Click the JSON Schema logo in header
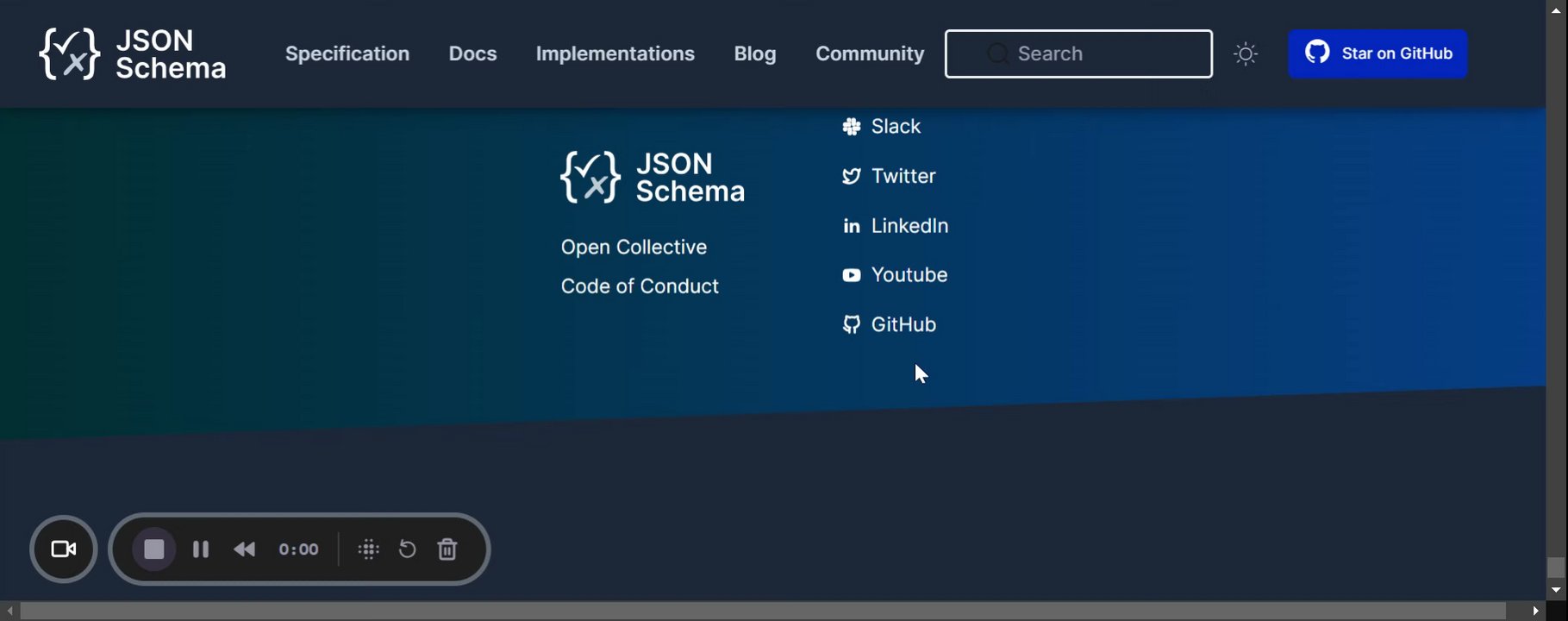Viewport: 1568px width, 621px height. (x=133, y=53)
